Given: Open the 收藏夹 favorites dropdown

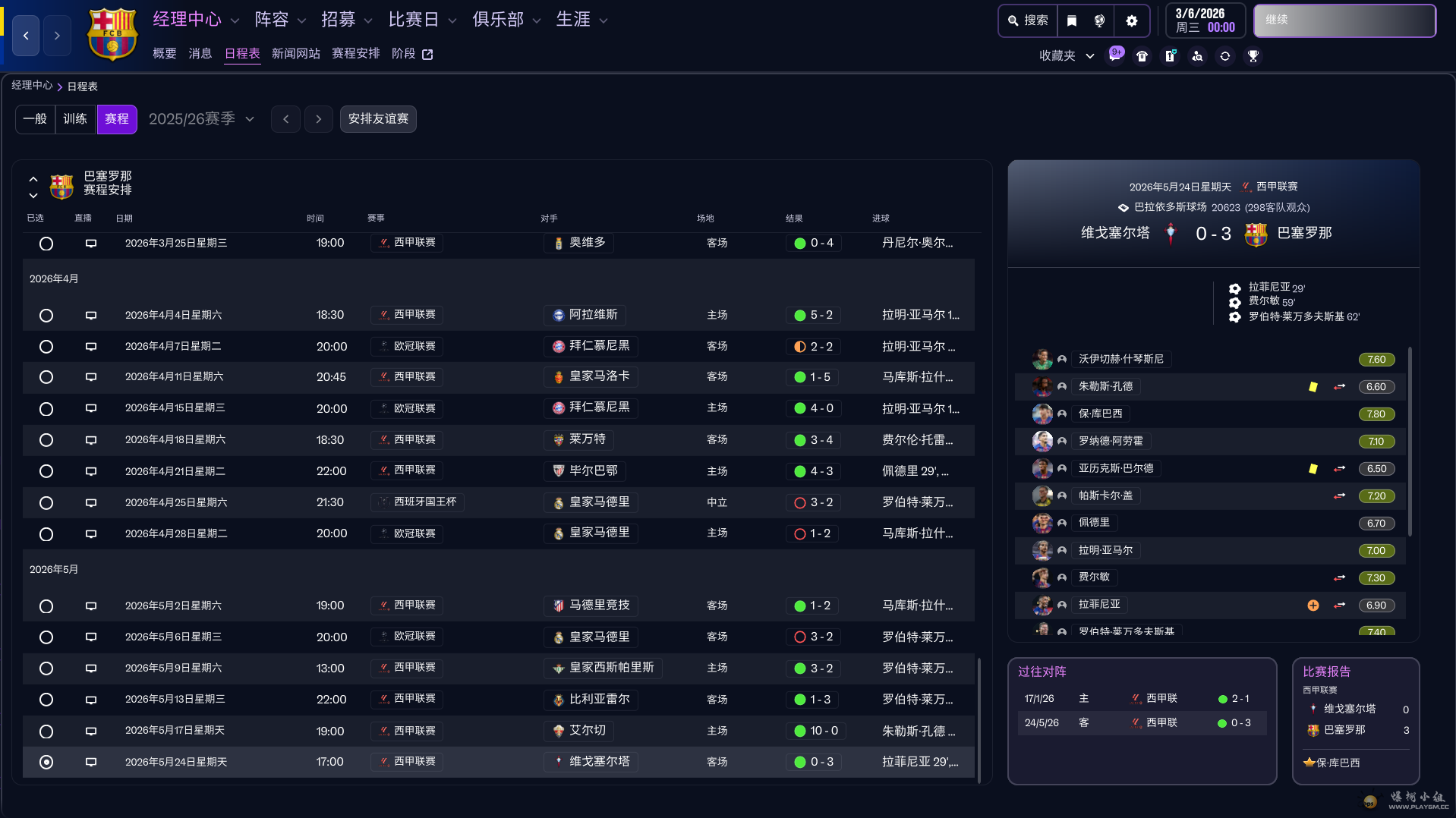Looking at the screenshot, I should tap(1066, 56).
